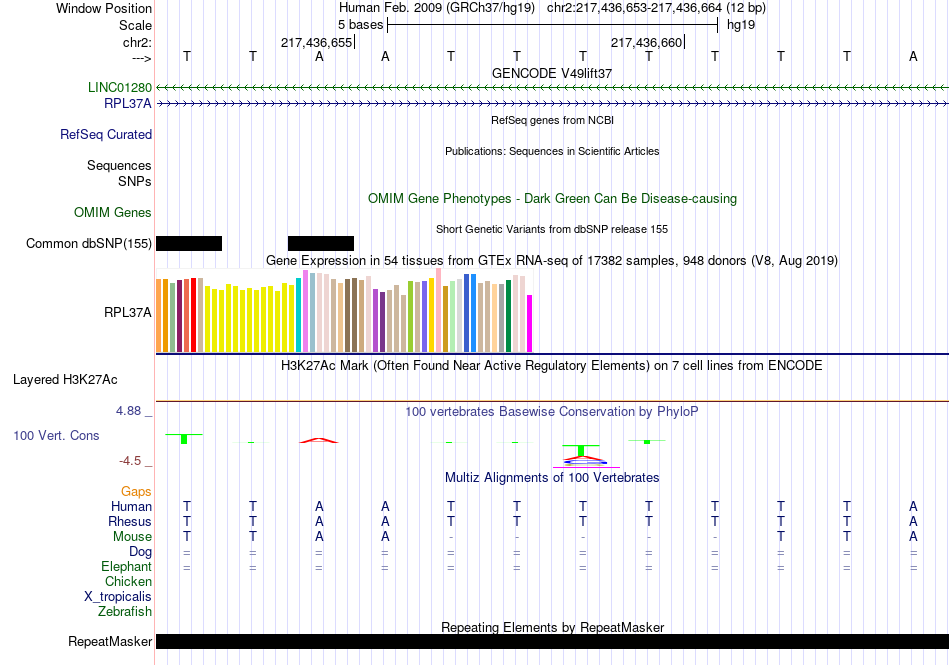
Task: Open Common dbSNP(155) track label
Action: pos(89,243)
